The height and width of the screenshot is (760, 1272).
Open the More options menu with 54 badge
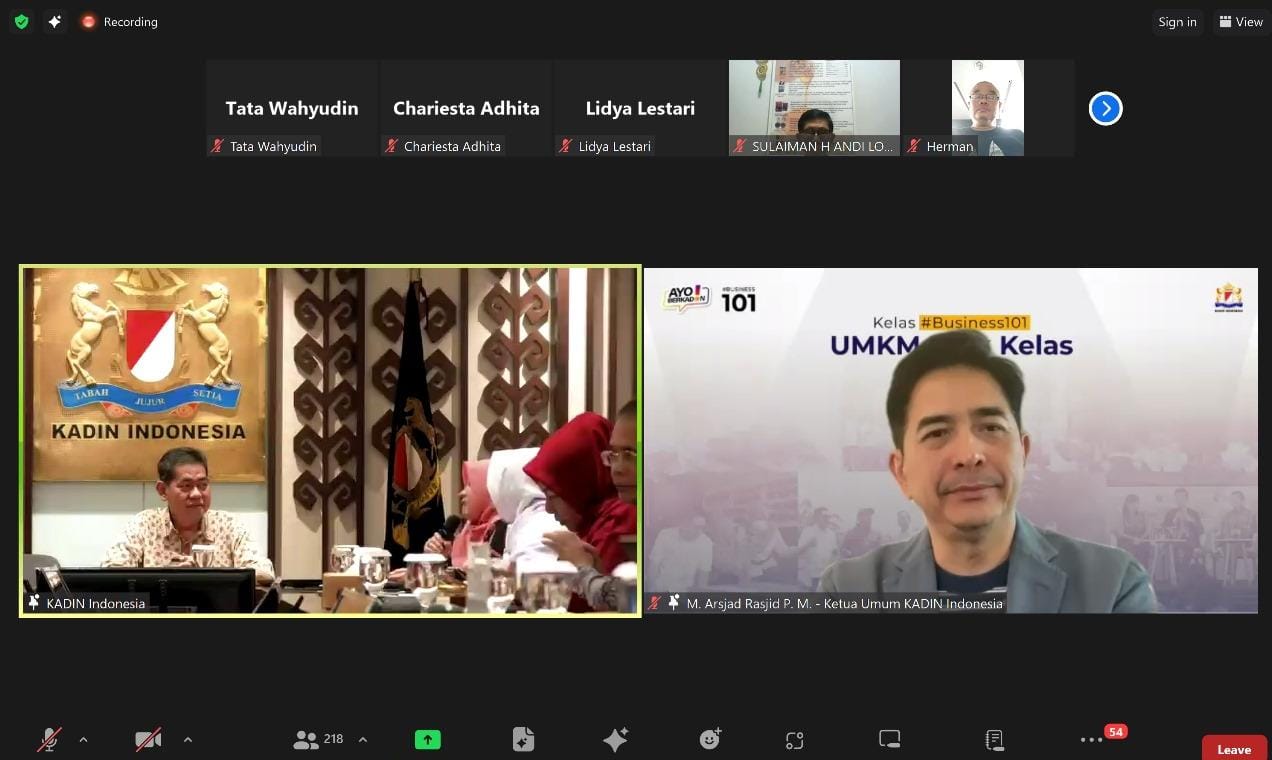[1090, 739]
